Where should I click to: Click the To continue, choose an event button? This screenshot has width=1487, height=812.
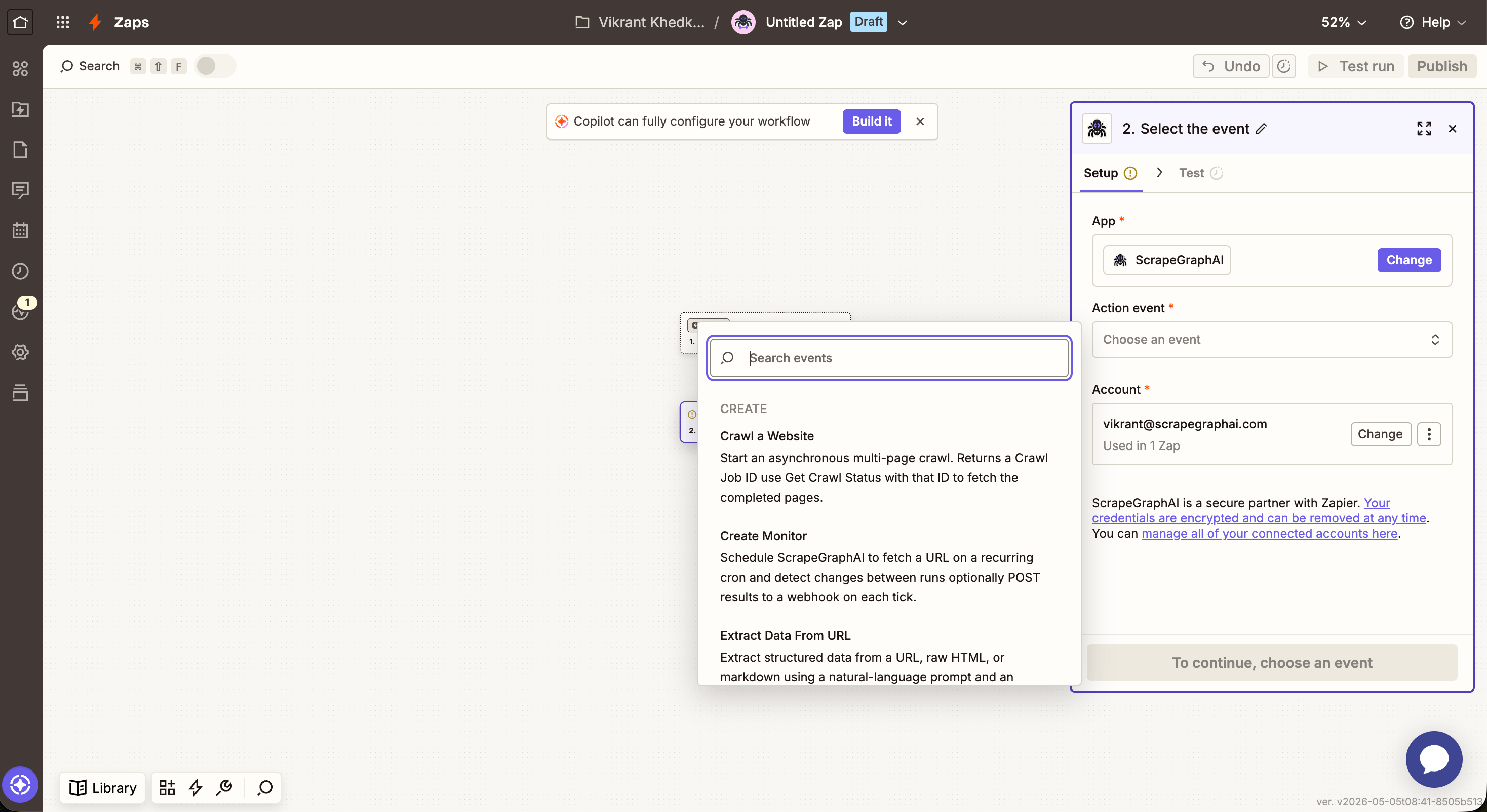[x=1272, y=663]
